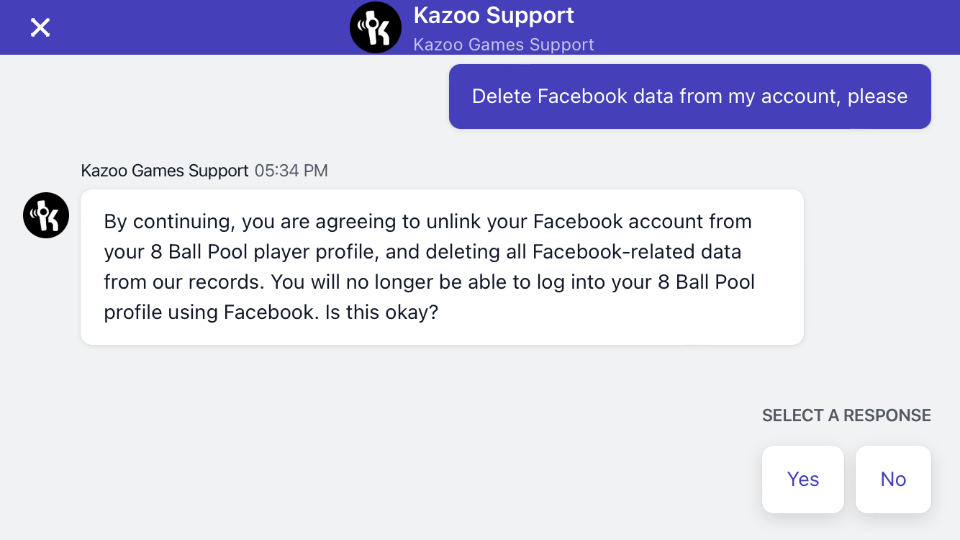
Task: Click the "SELECT A RESPONSE" label
Action: tap(846, 415)
